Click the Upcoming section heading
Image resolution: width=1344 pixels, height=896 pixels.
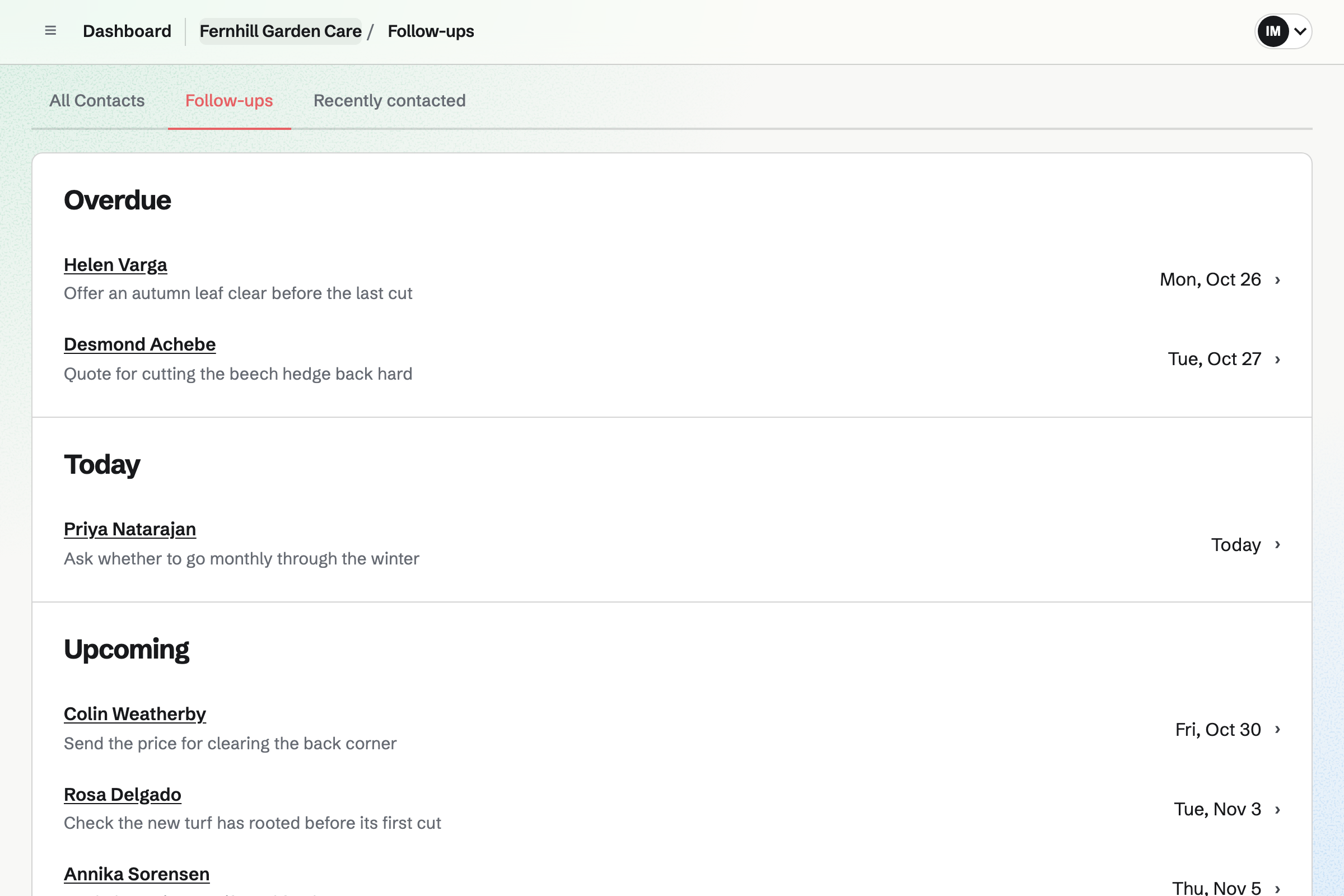tap(127, 650)
